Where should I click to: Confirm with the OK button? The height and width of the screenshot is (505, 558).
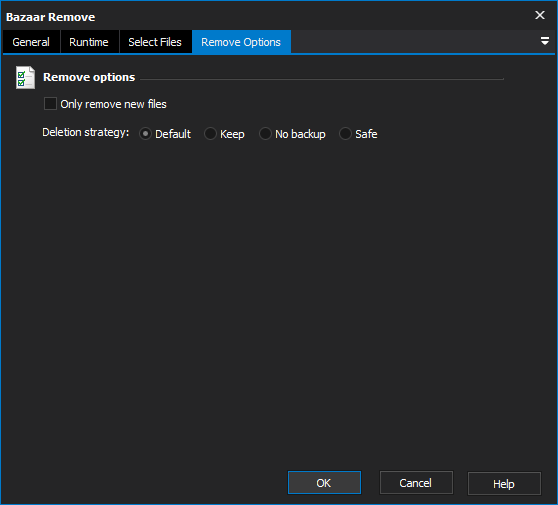point(324,483)
